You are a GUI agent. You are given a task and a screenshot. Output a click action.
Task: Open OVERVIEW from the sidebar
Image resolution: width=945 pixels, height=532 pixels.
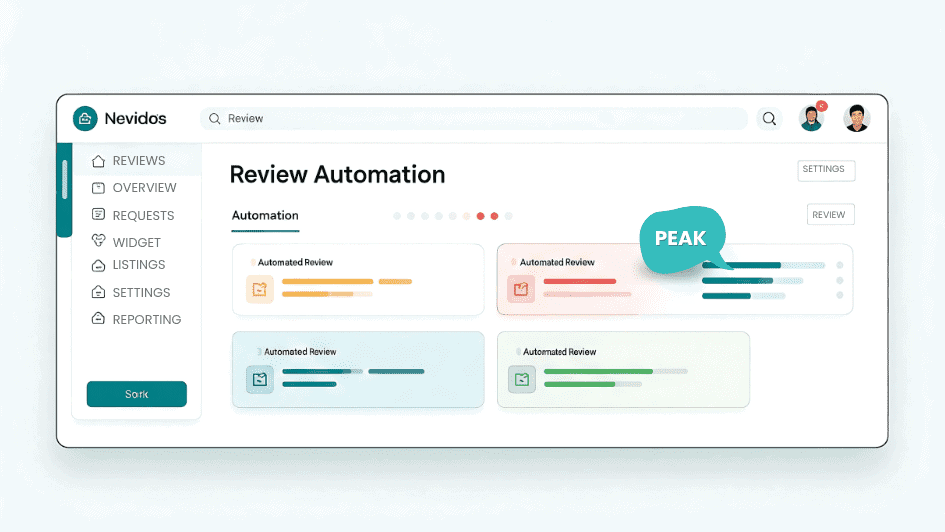coord(145,188)
